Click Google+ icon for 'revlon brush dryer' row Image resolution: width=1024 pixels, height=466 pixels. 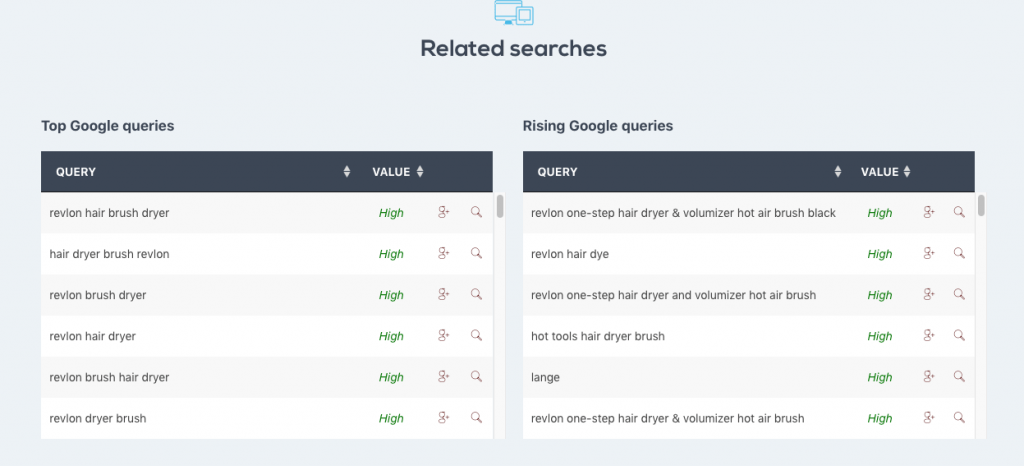[443, 294]
